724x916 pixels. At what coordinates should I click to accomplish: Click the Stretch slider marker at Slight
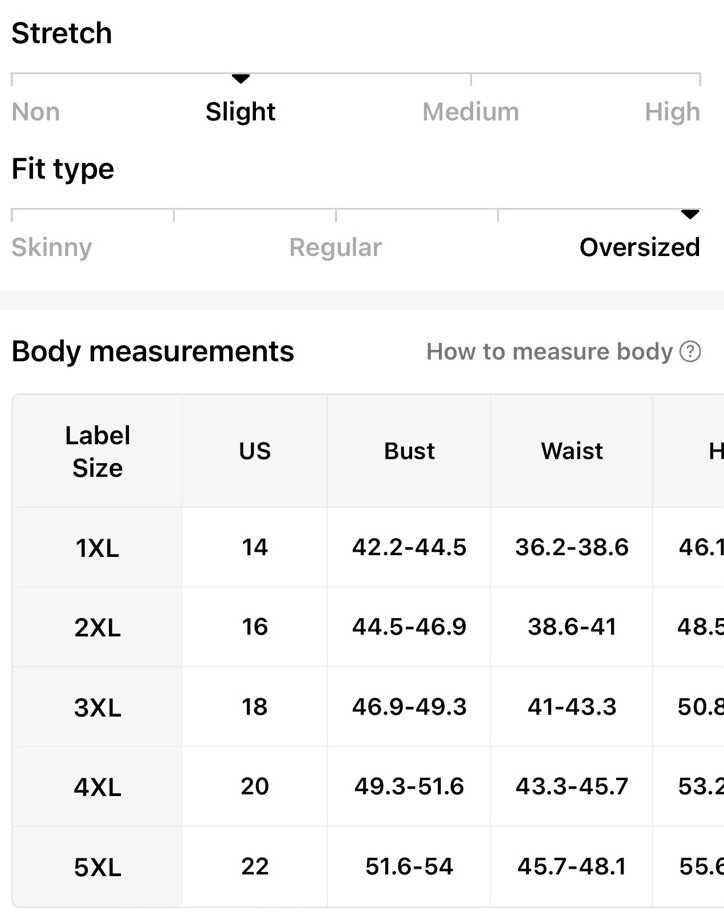point(241,78)
